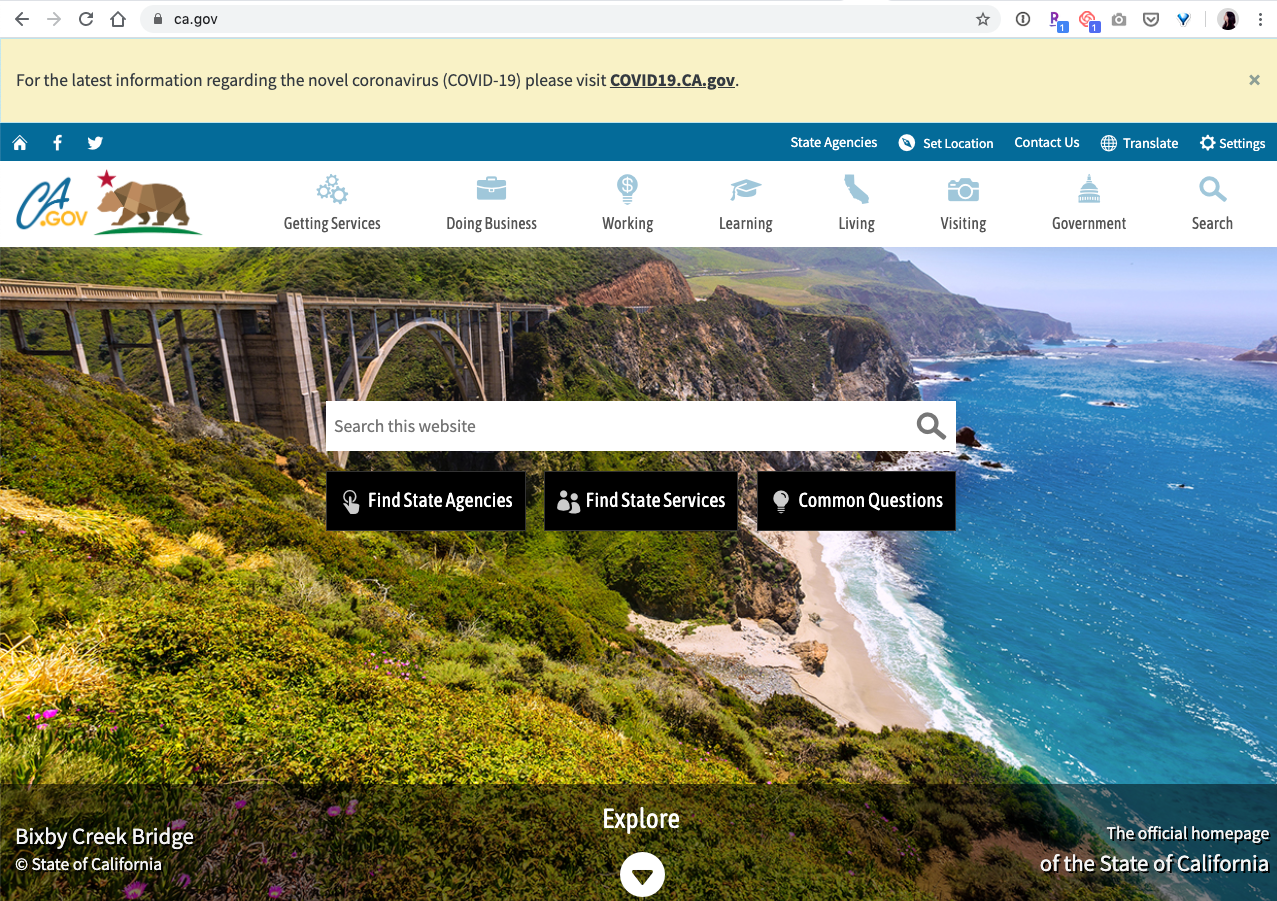Open the Getting Services navigation menu
The image size is (1277, 901).
(332, 204)
